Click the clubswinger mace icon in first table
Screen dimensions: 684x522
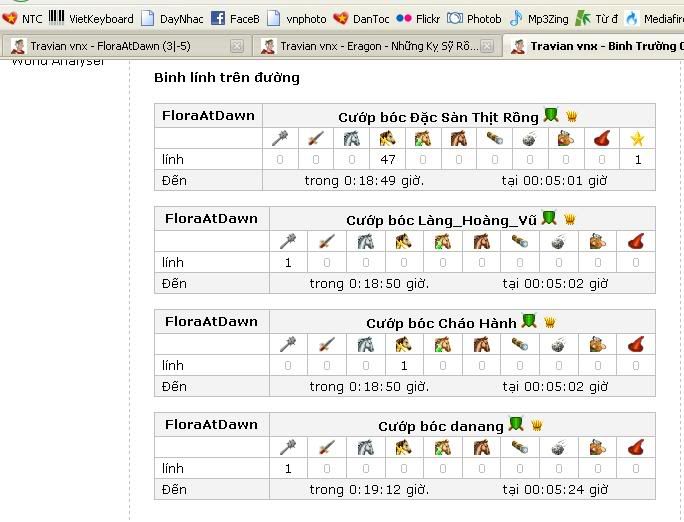point(280,138)
